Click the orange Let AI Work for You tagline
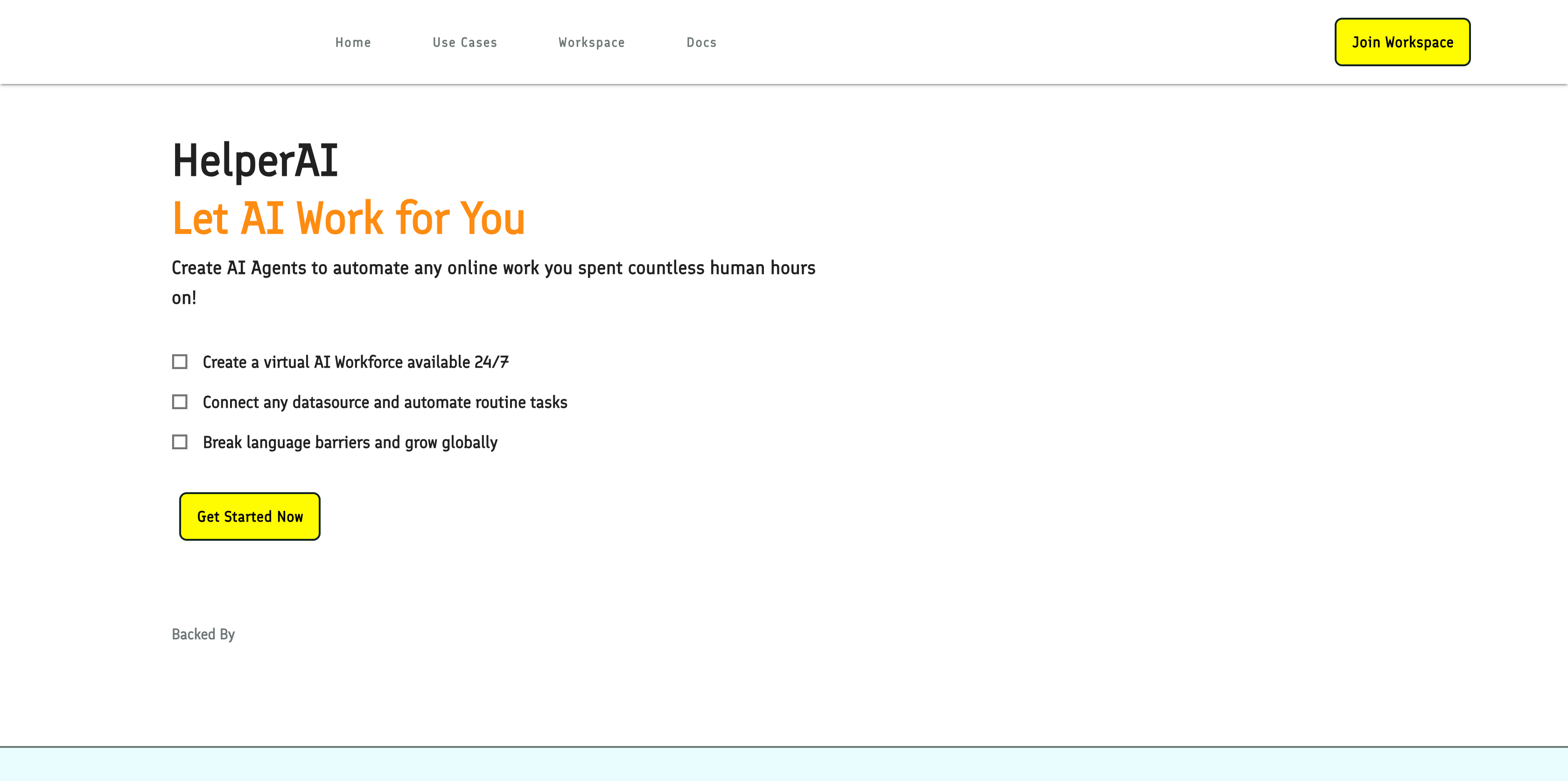 [348, 218]
